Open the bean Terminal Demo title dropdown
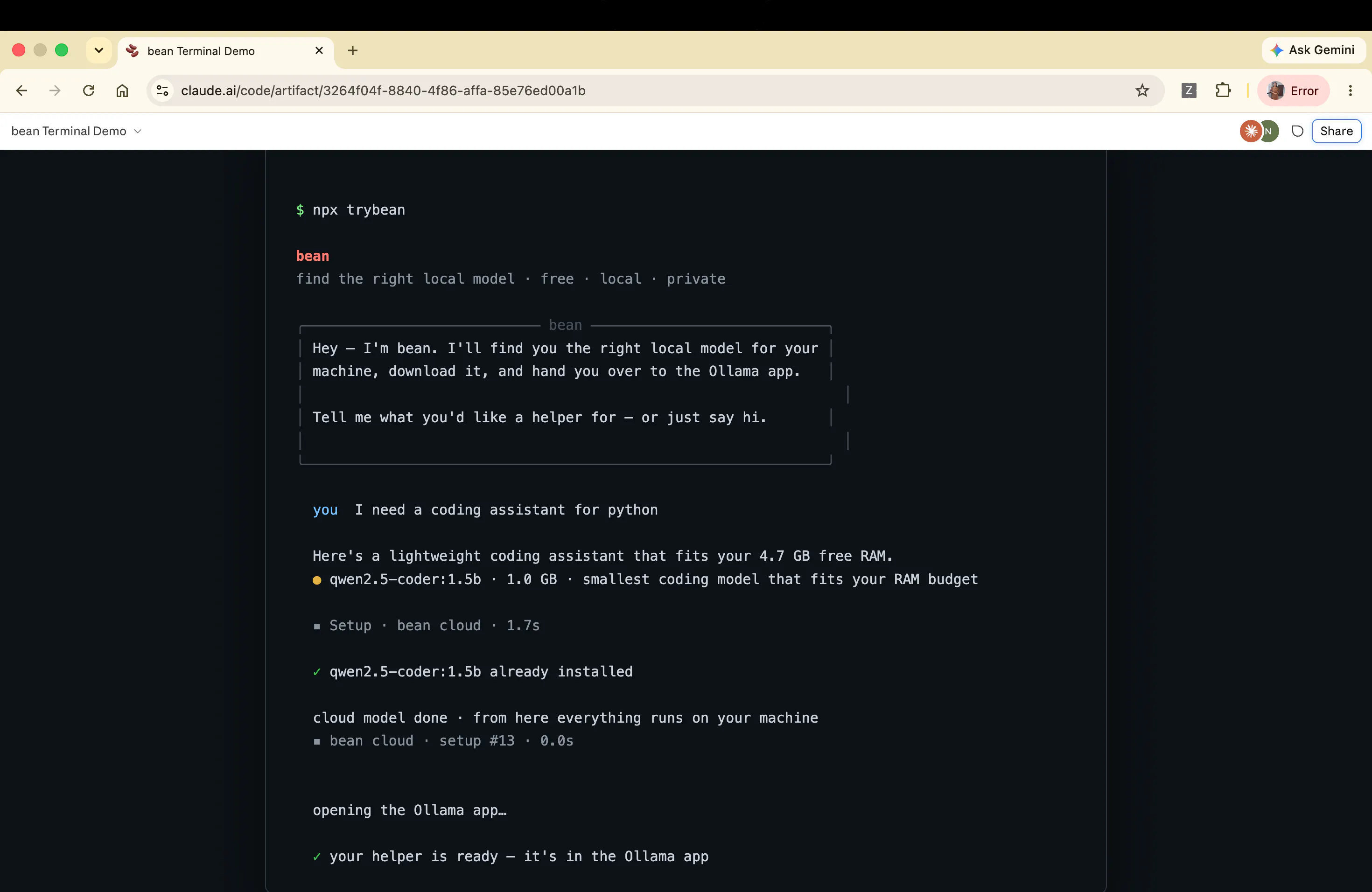 [76, 131]
